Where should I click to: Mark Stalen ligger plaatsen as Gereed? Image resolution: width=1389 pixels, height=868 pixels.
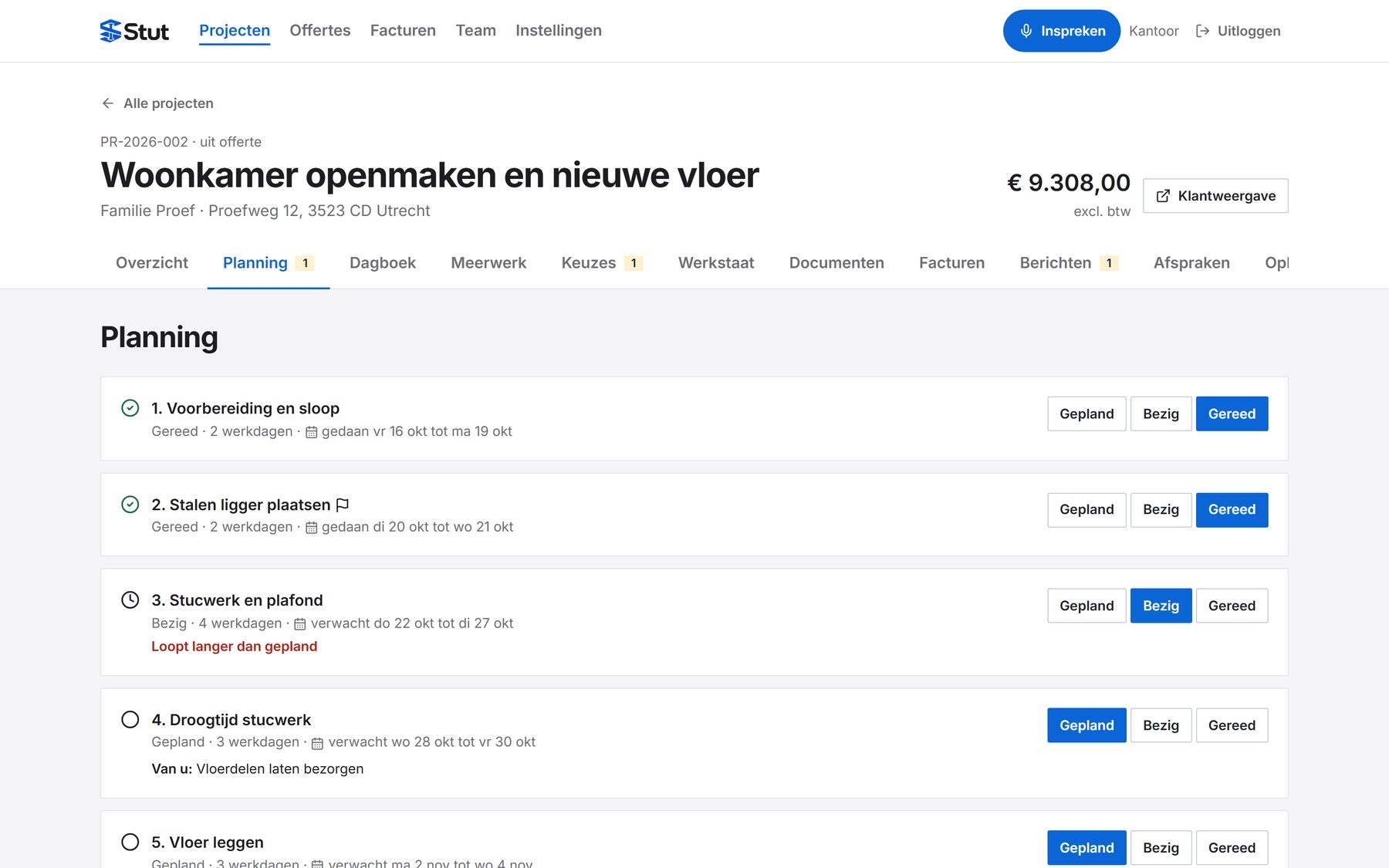[x=1232, y=510]
